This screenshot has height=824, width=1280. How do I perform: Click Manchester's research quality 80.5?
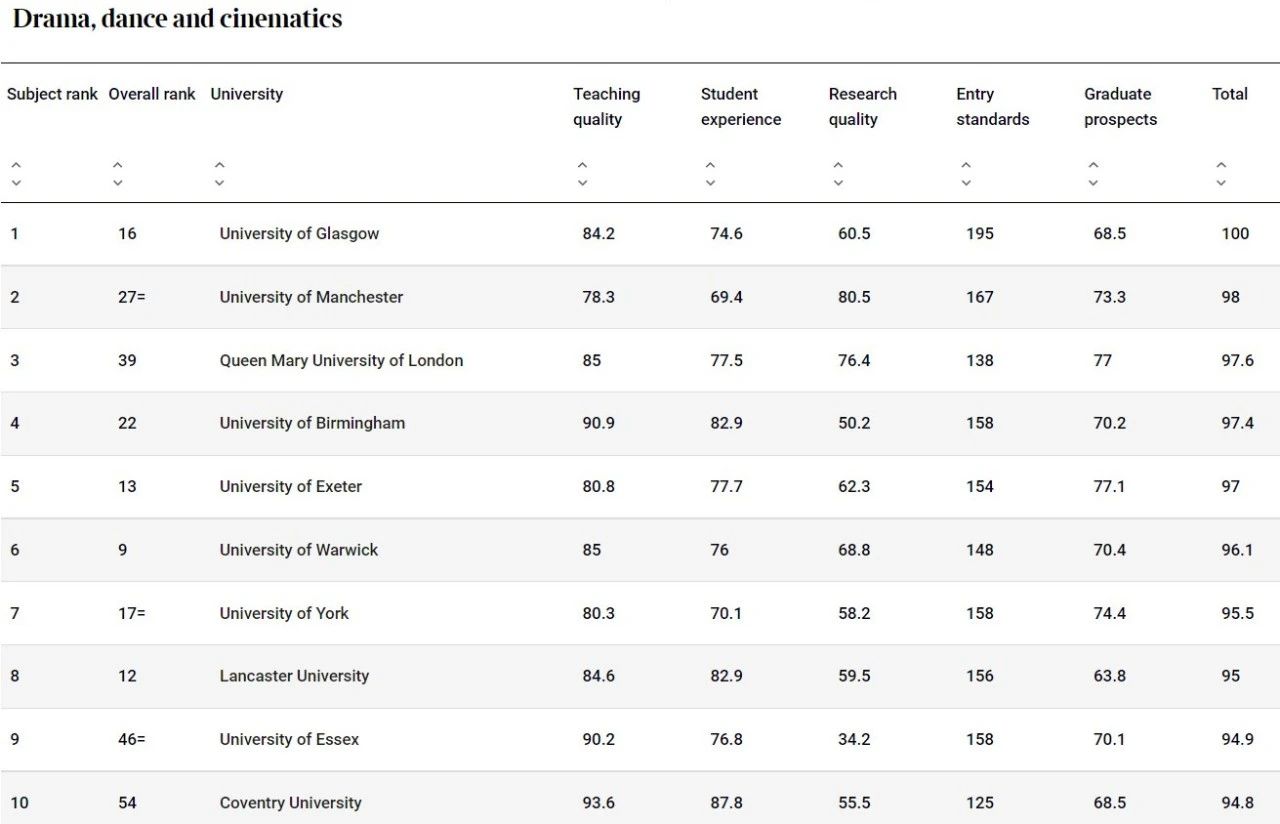[854, 297]
